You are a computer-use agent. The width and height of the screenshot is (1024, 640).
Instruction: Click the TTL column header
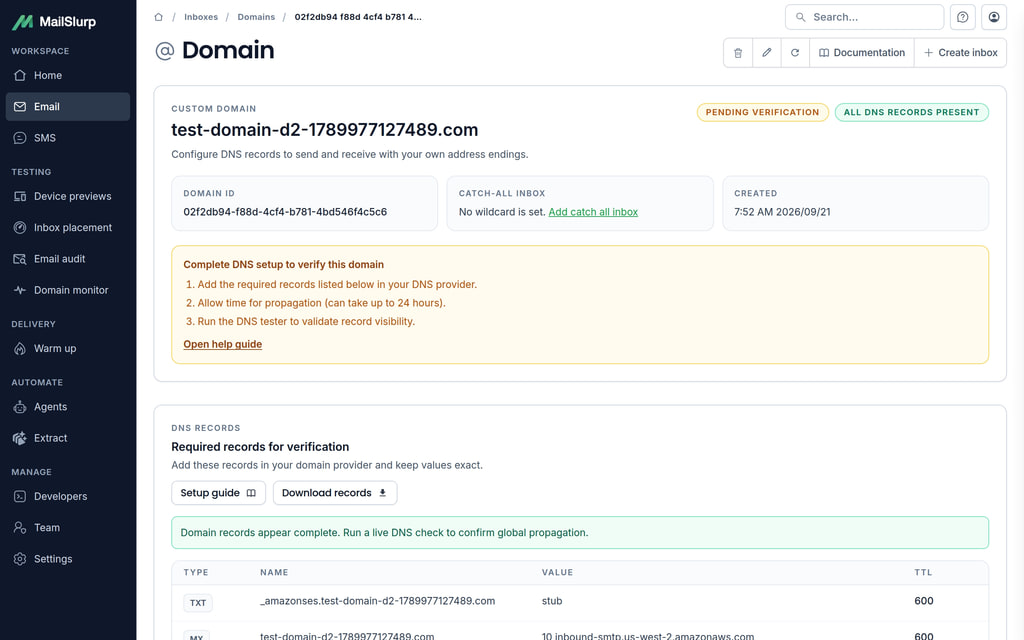(923, 572)
